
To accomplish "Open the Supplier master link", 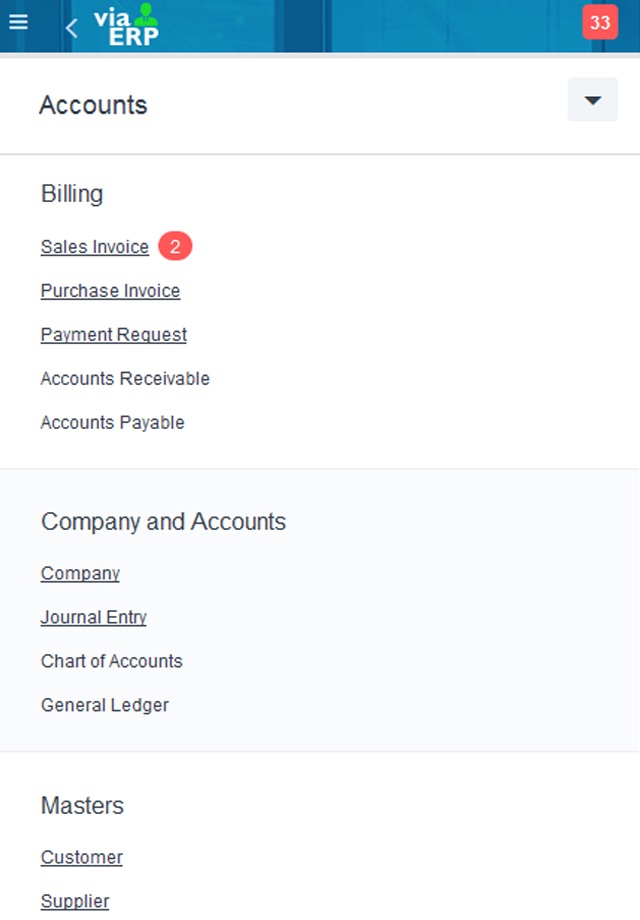I will (75, 901).
